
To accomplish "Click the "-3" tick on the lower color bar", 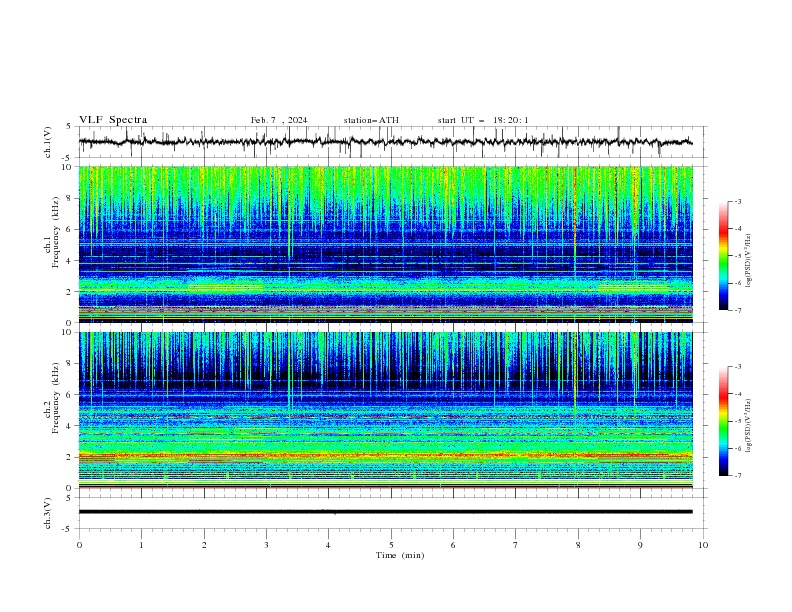I will [737, 367].
